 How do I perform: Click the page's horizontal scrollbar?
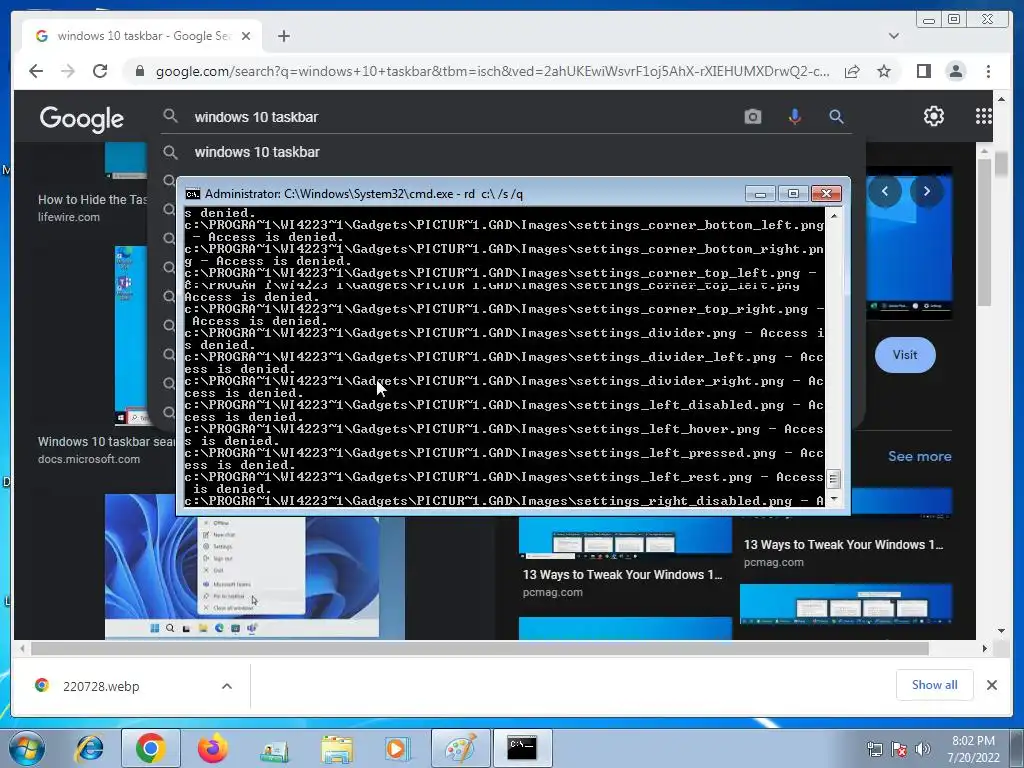[480, 648]
